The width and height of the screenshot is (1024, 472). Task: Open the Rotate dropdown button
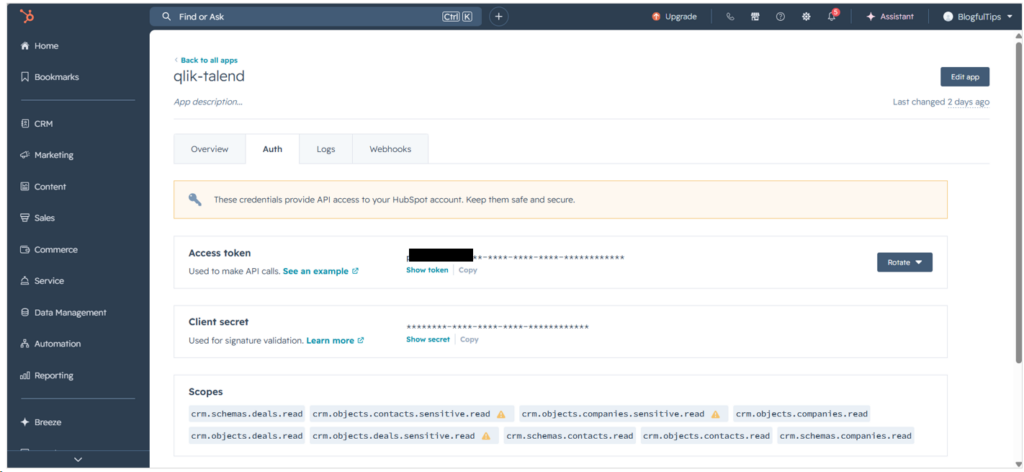[x=904, y=262]
